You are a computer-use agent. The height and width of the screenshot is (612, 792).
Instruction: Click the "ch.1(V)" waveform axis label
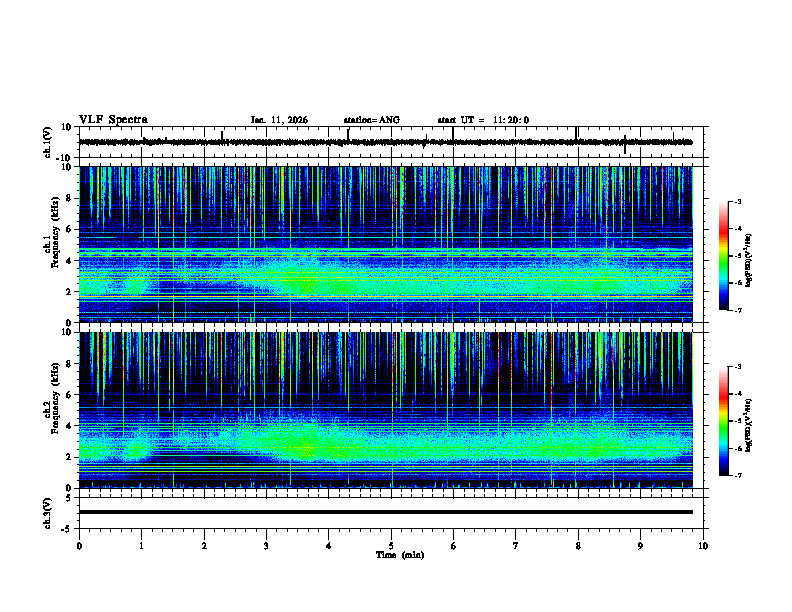47,142
